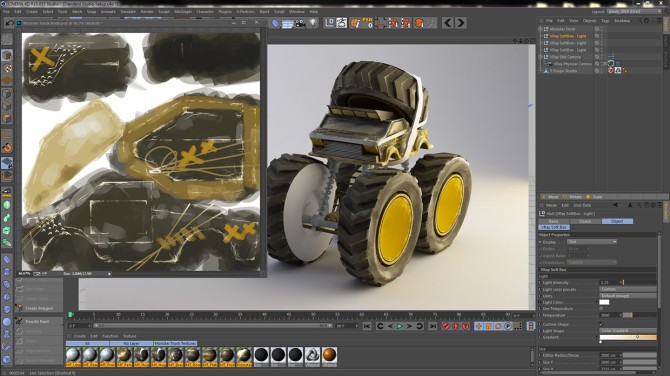Select the Doodle Paint tool

[x=38, y=321]
